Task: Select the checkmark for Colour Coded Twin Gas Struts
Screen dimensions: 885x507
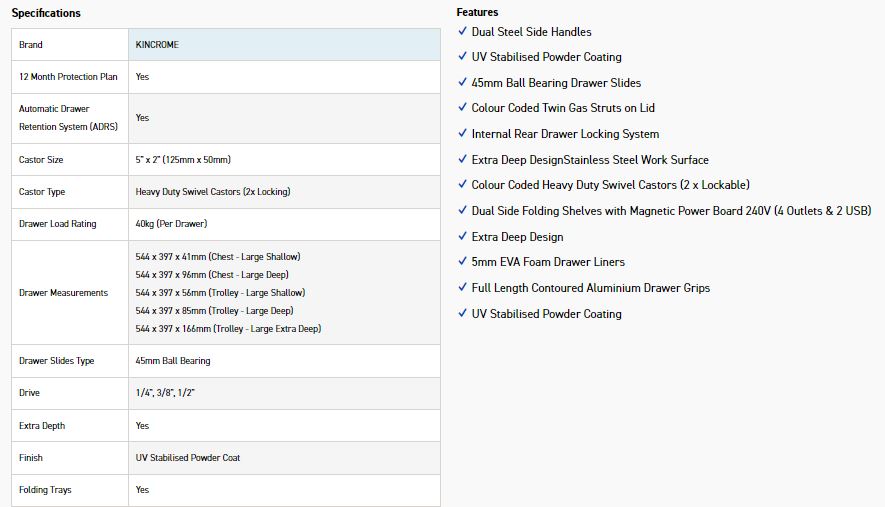Action: pos(462,108)
